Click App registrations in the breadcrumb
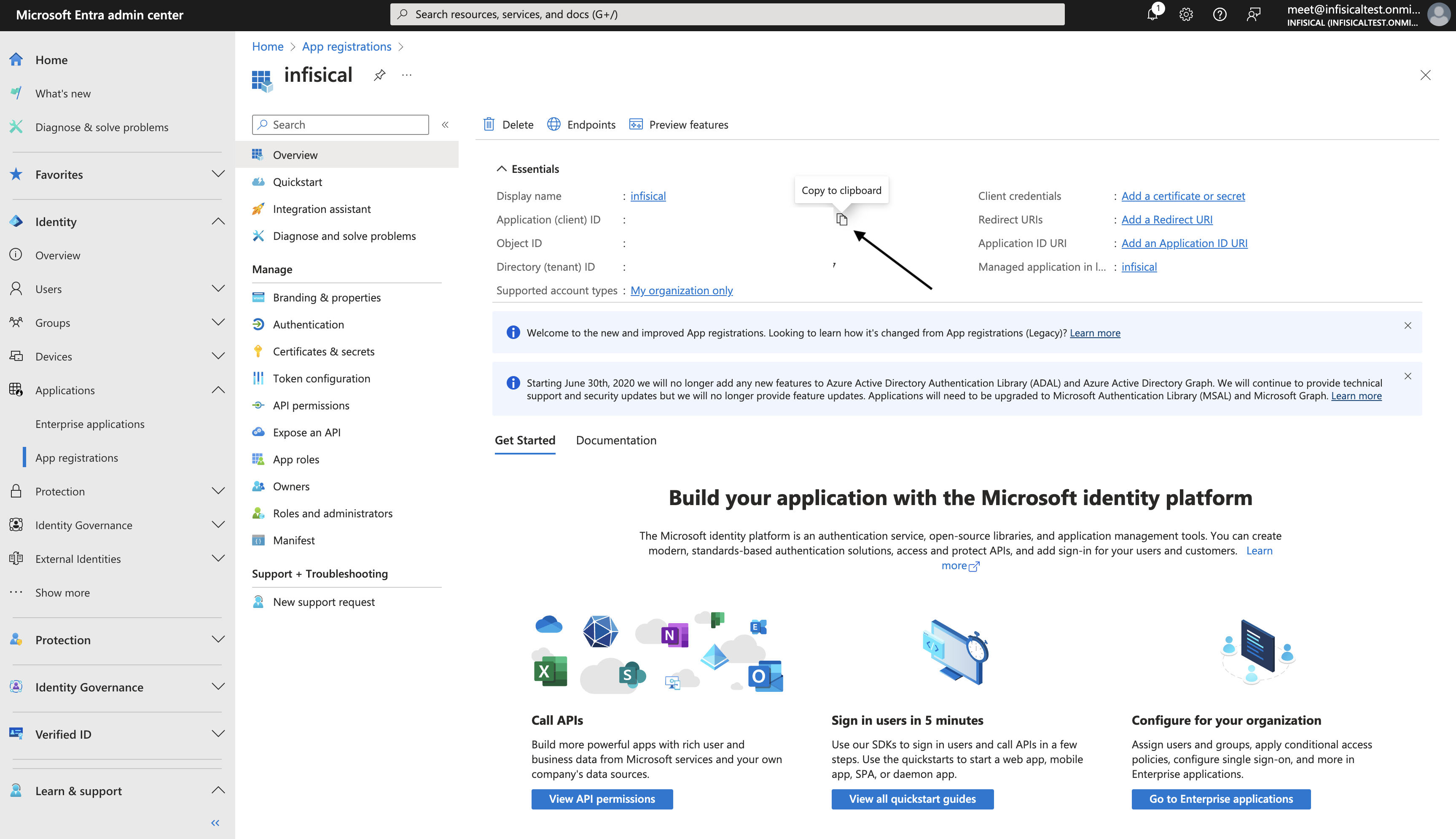Image resolution: width=1456 pixels, height=839 pixels. (x=347, y=47)
